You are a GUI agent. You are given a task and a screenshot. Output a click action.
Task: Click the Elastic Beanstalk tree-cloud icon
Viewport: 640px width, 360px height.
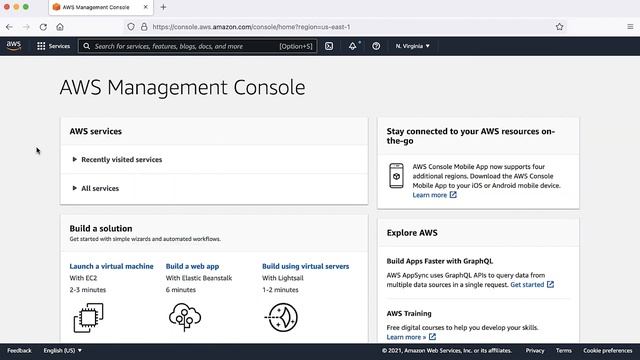(x=185, y=317)
